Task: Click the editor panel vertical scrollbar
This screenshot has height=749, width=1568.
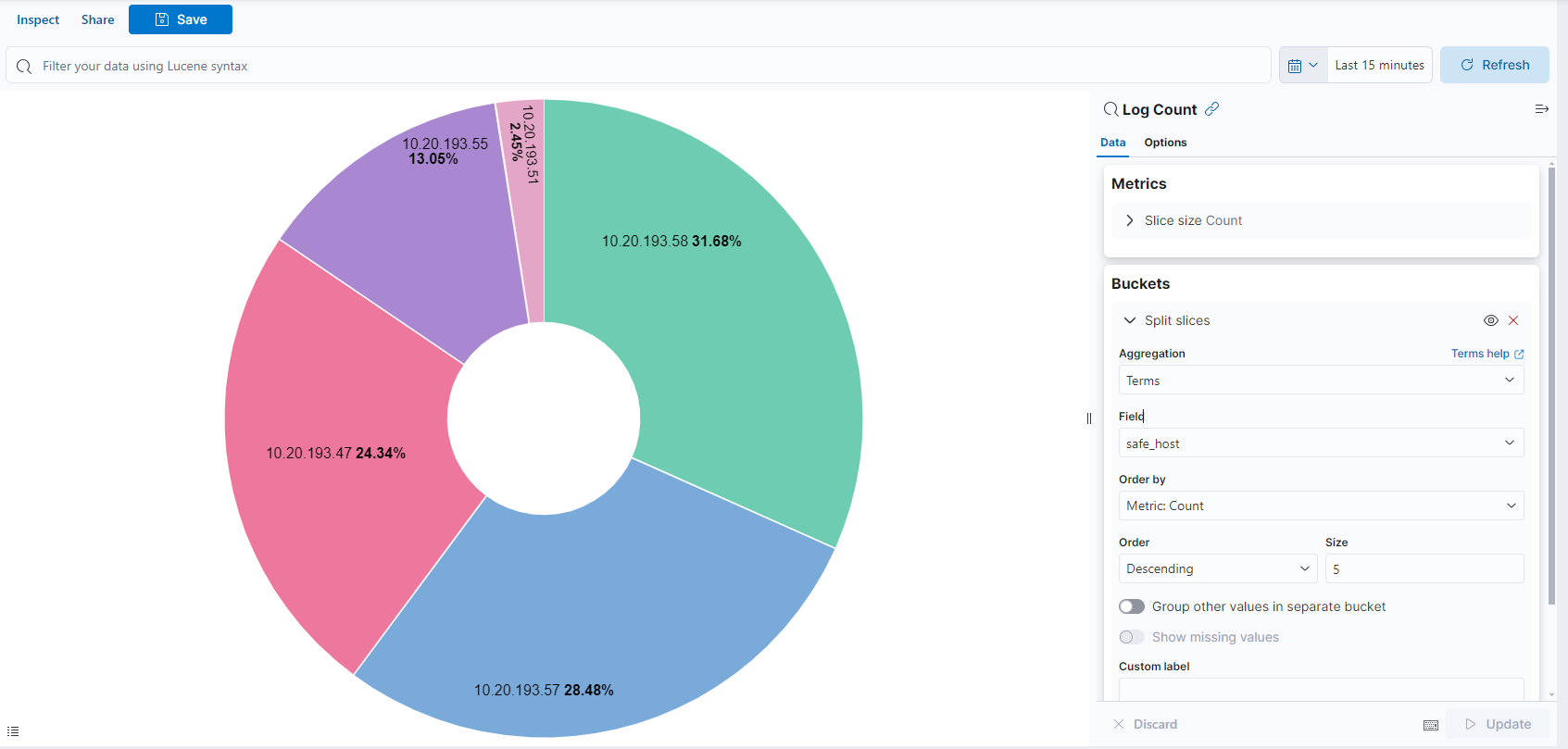Action: point(1552,386)
